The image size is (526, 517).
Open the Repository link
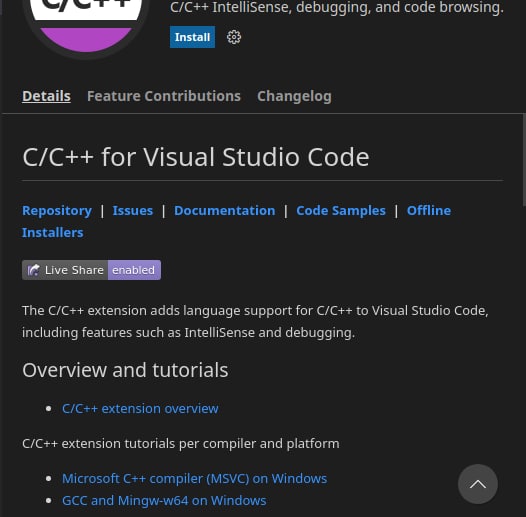point(57,211)
